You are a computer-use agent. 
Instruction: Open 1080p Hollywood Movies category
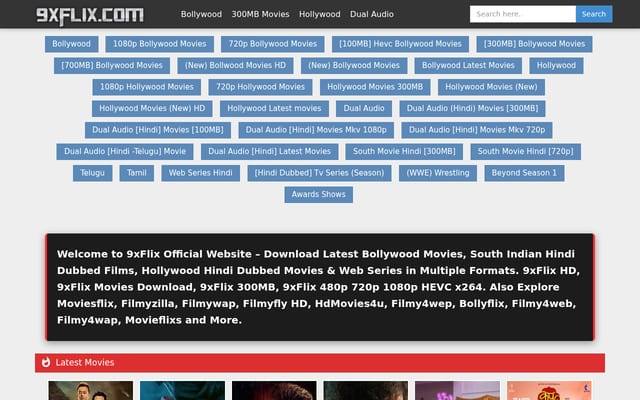click(x=147, y=87)
